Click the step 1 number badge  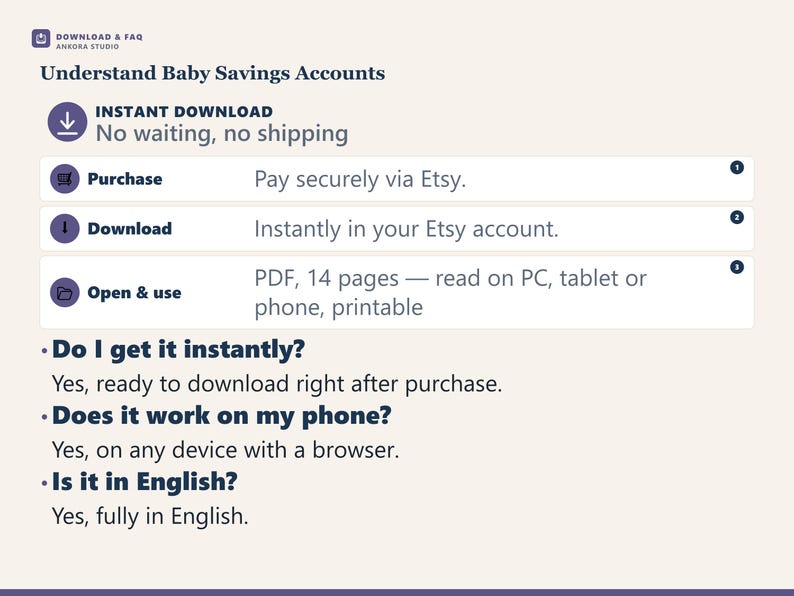click(x=737, y=167)
